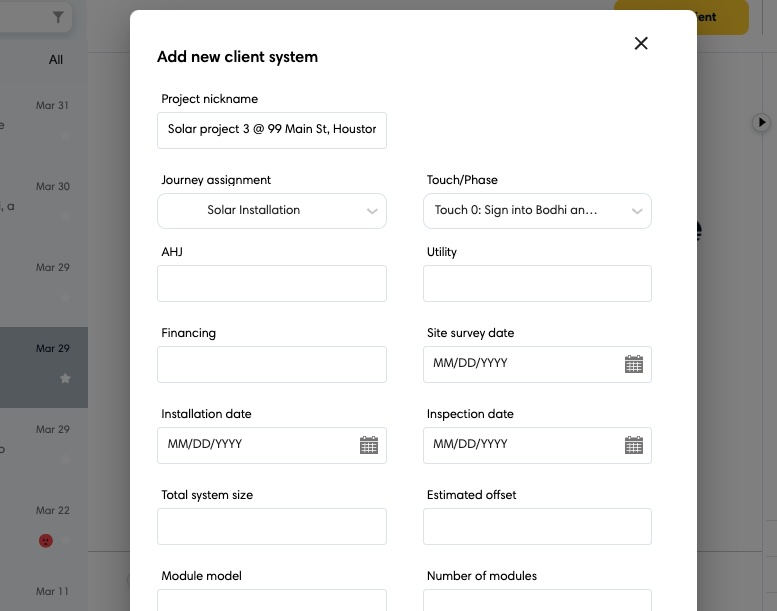Screen dimensions: 777x611
Task: Close the Add new client system dialog
Action: coord(641,44)
